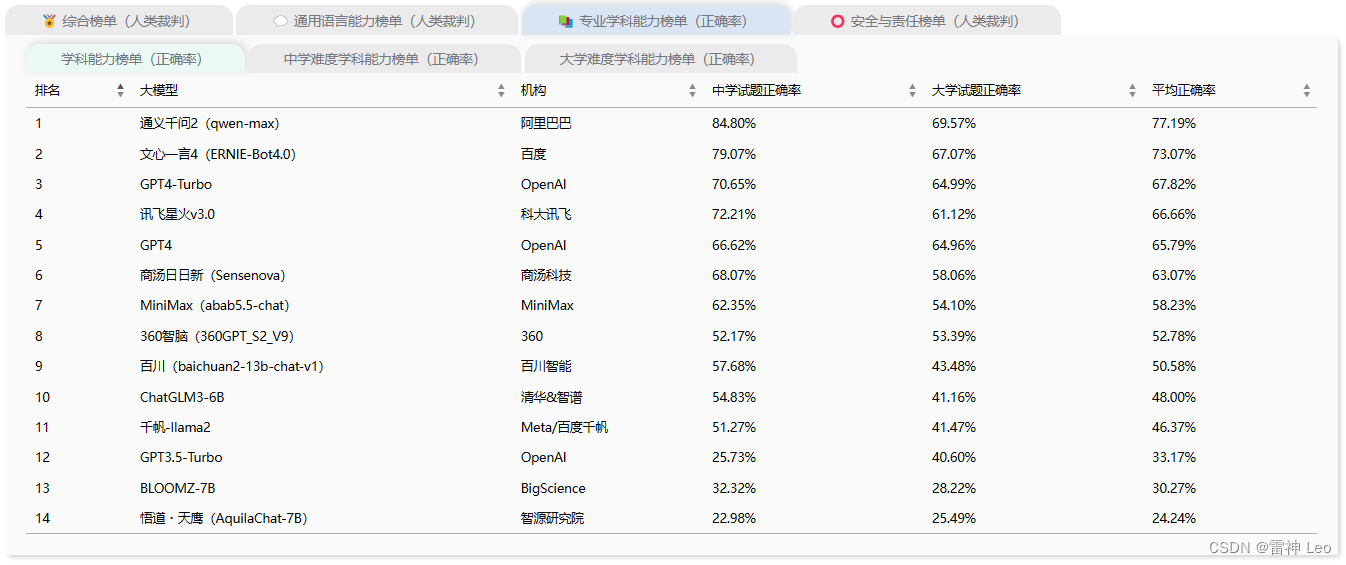Click 360智脑（360GPT_S2_V9）model name
This screenshot has height=565, width=1346.
pyautogui.click(x=217, y=336)
